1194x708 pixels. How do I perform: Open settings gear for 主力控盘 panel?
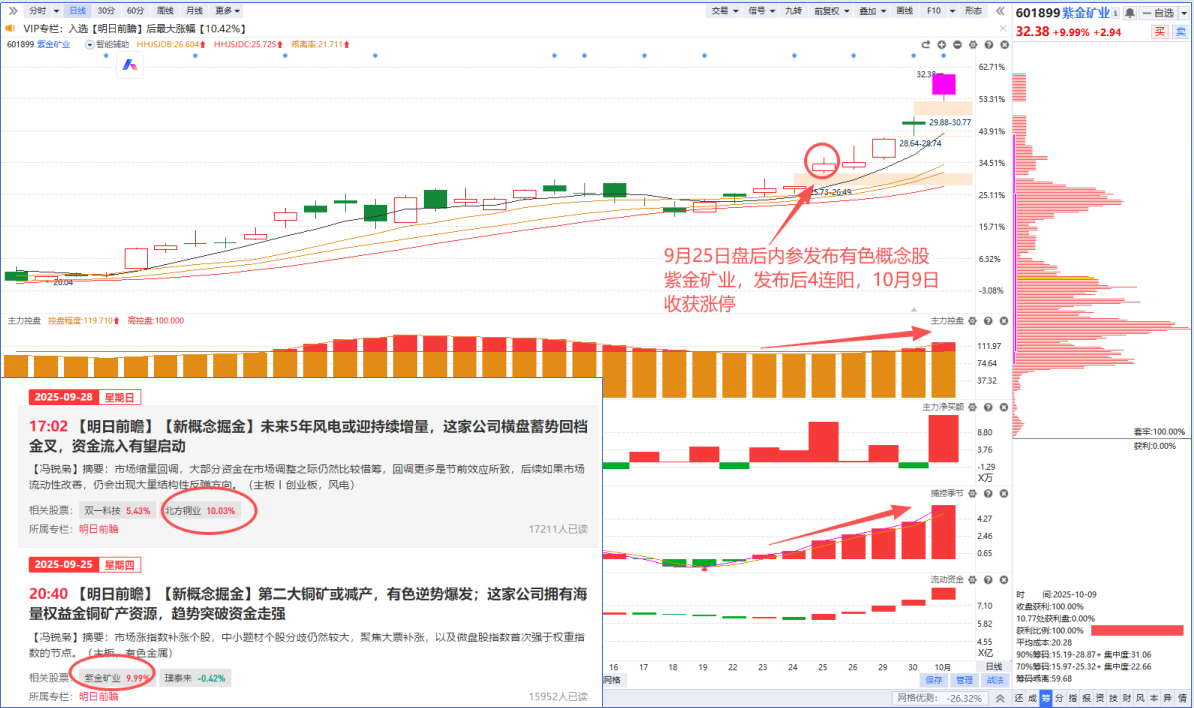click(972, 321)
